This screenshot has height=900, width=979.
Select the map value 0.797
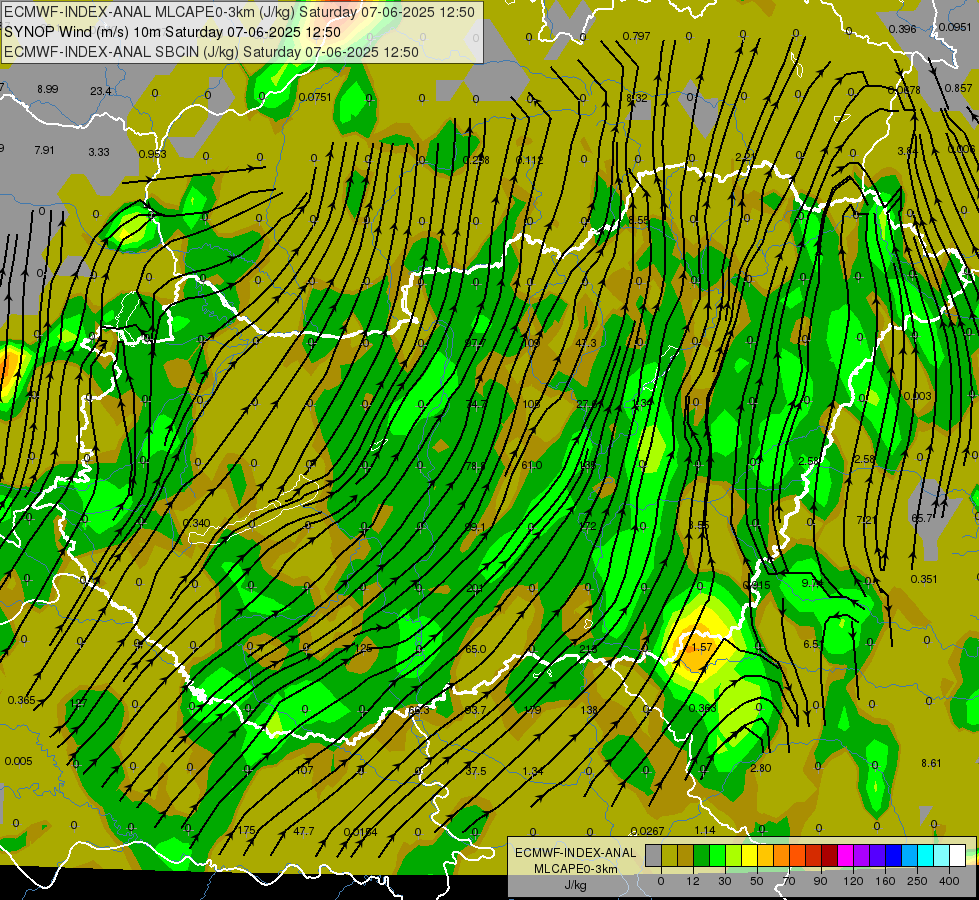coord(636,36)
